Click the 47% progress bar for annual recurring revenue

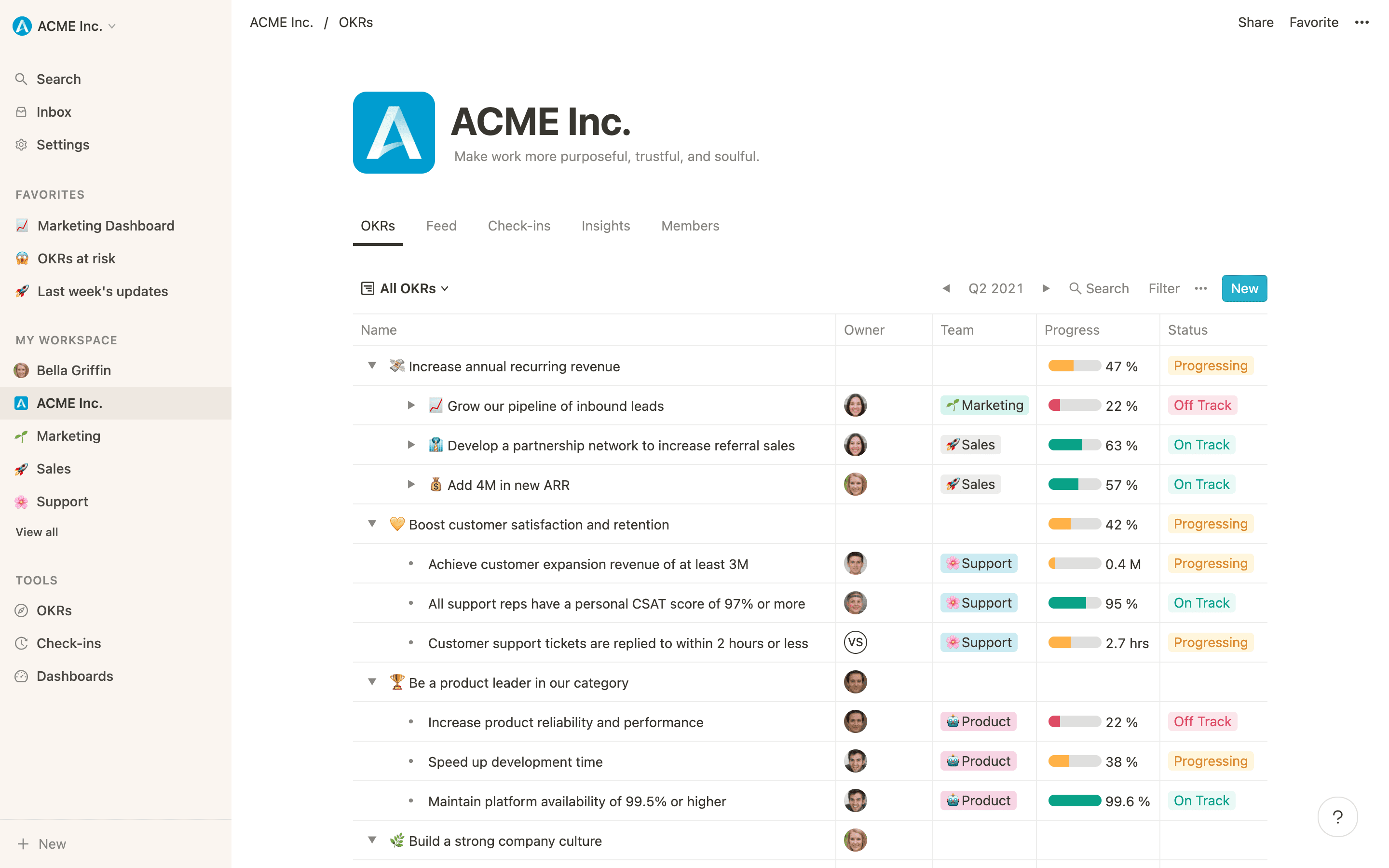[1072, 365]
